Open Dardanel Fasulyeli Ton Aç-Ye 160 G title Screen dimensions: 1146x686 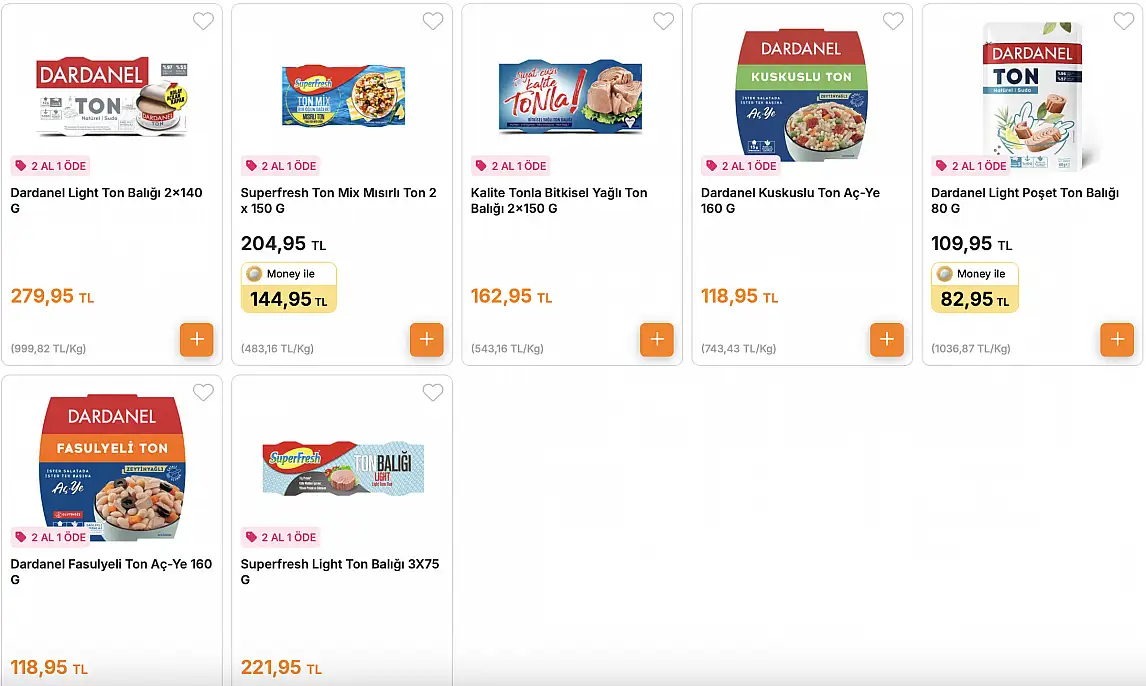111,571
